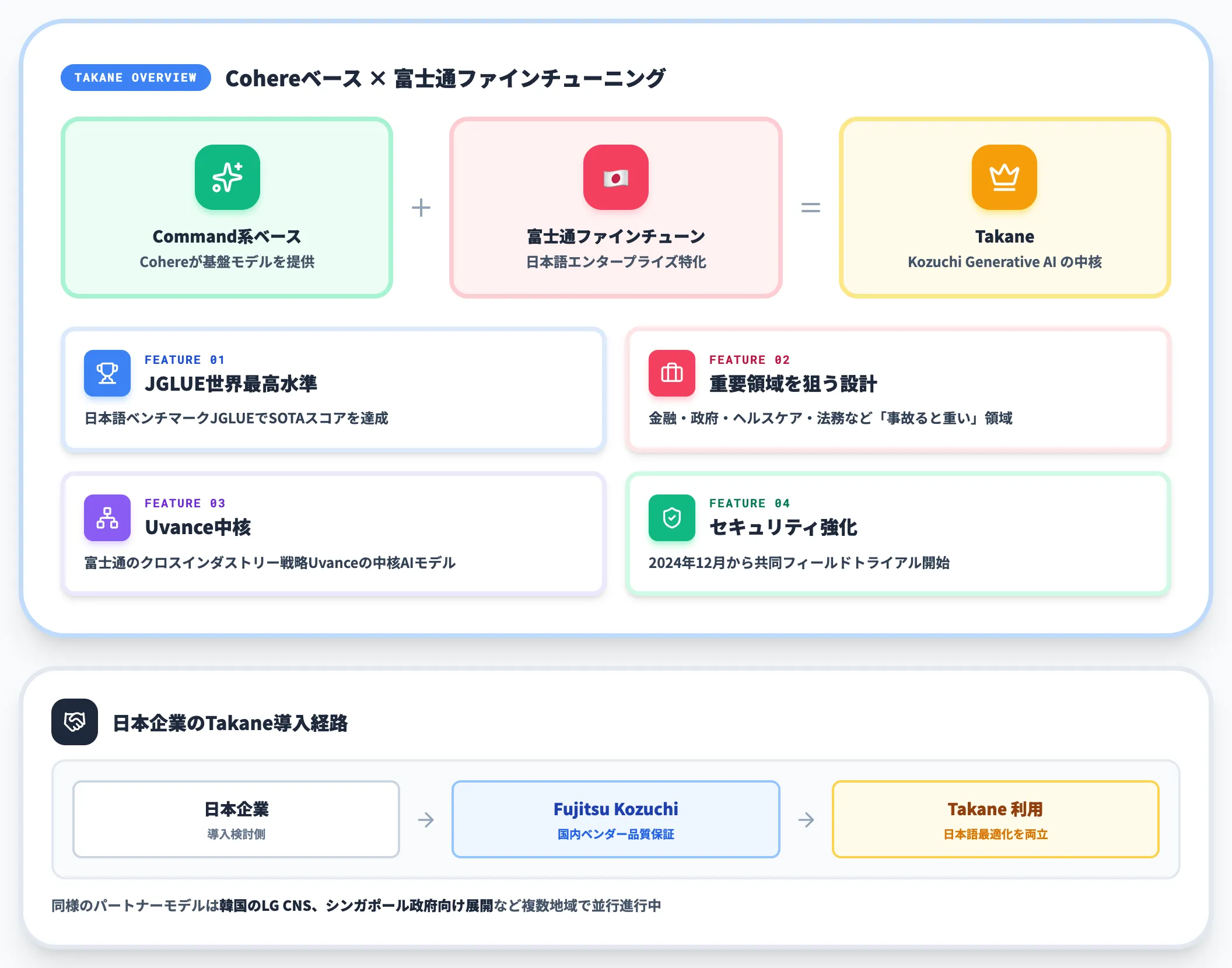Image resolution: width=1232 pixels, height=968 pixels.
Task: Click the plus sign between the cards
Action: (x=421, y=208)
